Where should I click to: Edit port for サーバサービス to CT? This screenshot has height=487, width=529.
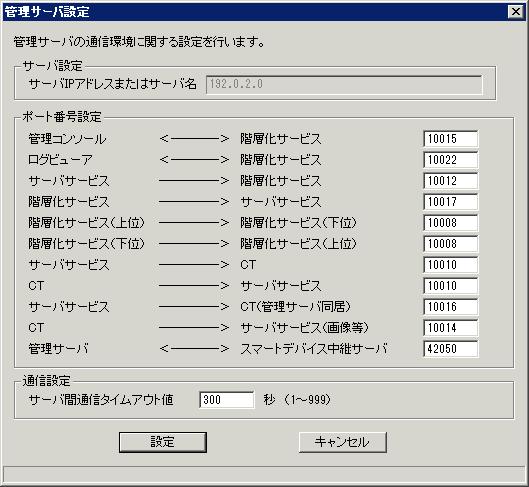tap(450, 265)
